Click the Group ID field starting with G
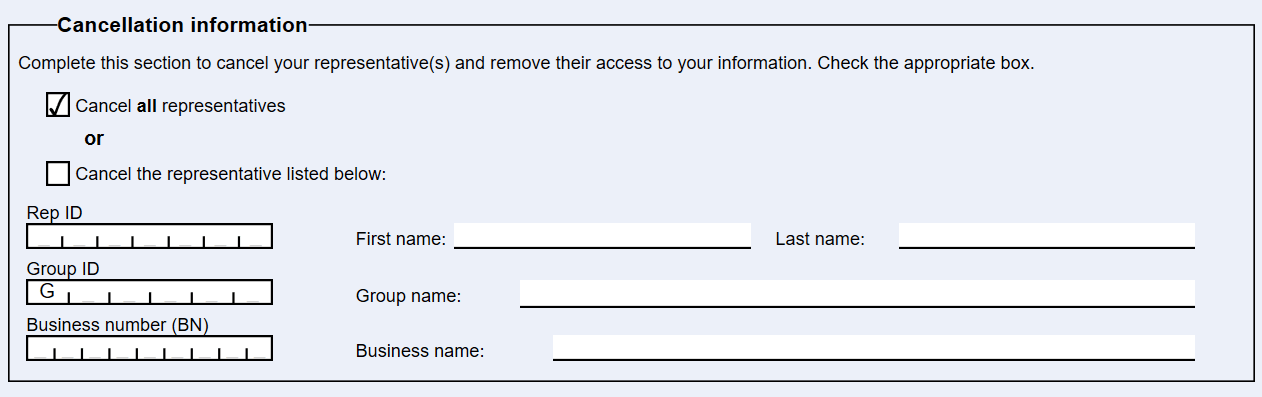The width and height of the screenshot is (1262, 397). tap(149, 292)
